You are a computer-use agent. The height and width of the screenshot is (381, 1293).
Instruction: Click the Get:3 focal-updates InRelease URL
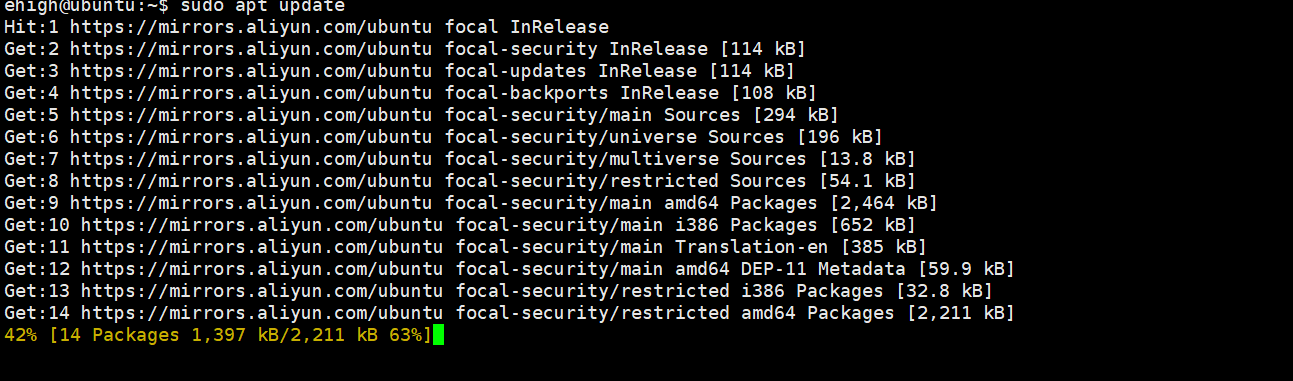[251, 70]
